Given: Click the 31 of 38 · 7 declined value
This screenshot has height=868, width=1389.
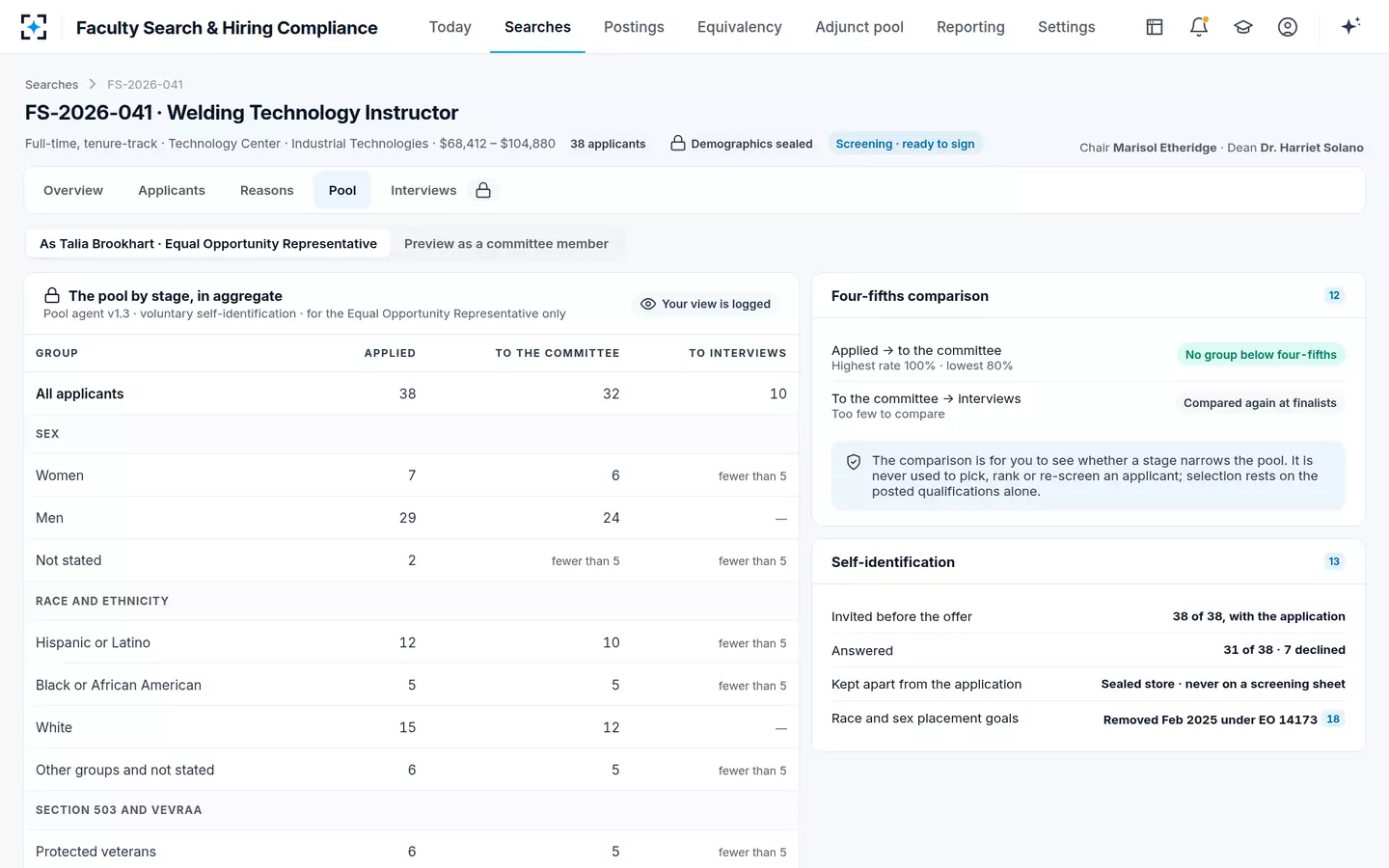Looking at the screenshot, I should pyautogui.click(x=1284, y=650).
